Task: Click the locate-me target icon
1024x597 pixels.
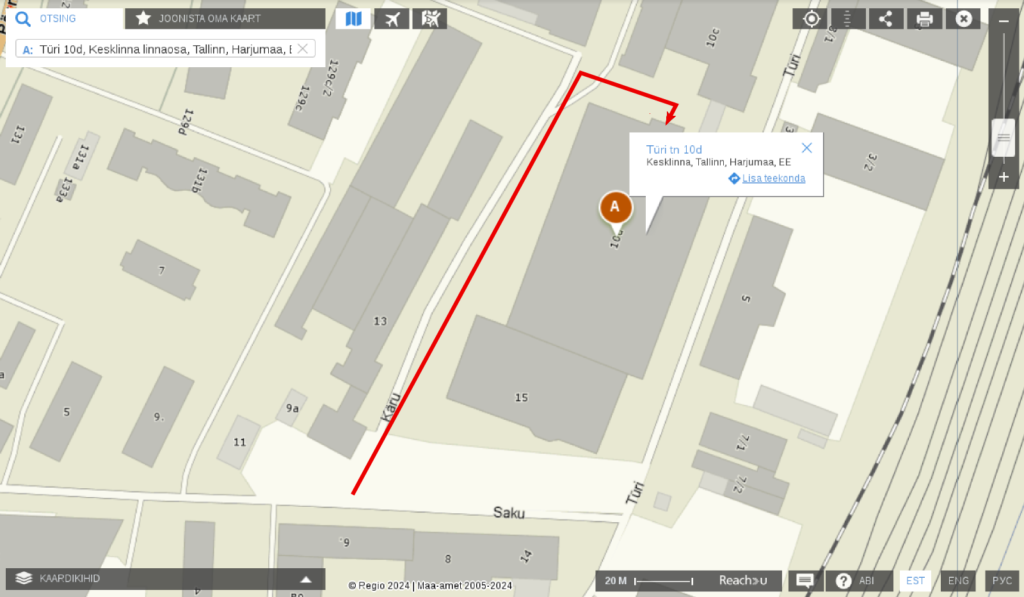Action: (x=810, y=19)
